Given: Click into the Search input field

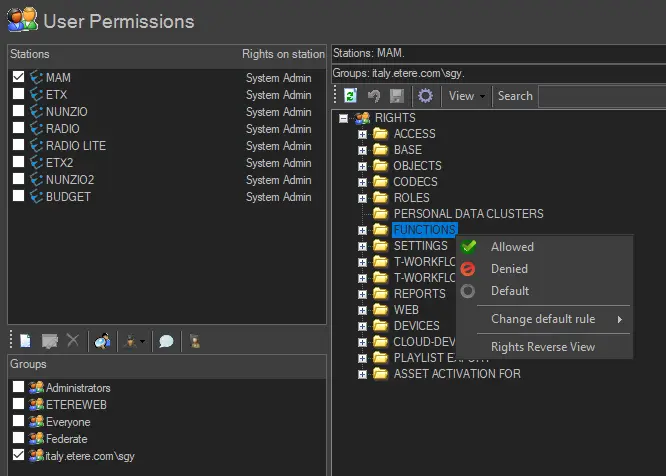Looking at the screenshot, I should pos(600,96).
